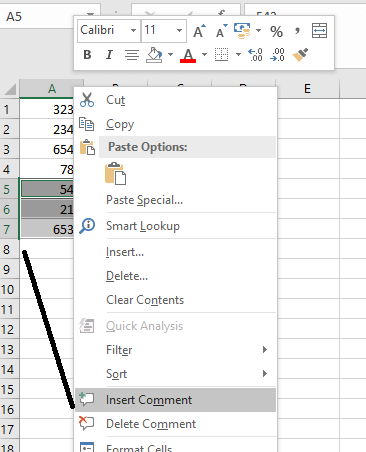Click cell containing 653
The image size is (366, 452).
[47, 229]
